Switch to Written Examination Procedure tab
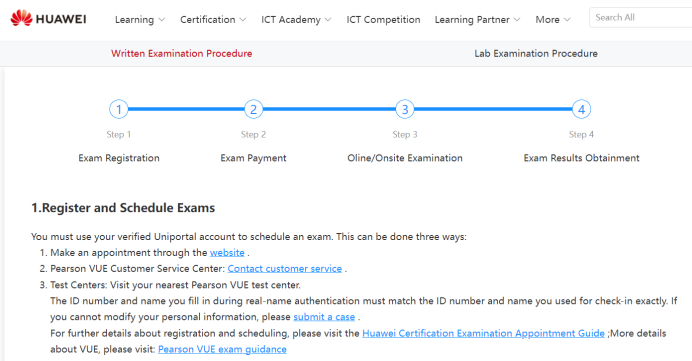The height and width of the screenshot is (361, 692). 181,53
